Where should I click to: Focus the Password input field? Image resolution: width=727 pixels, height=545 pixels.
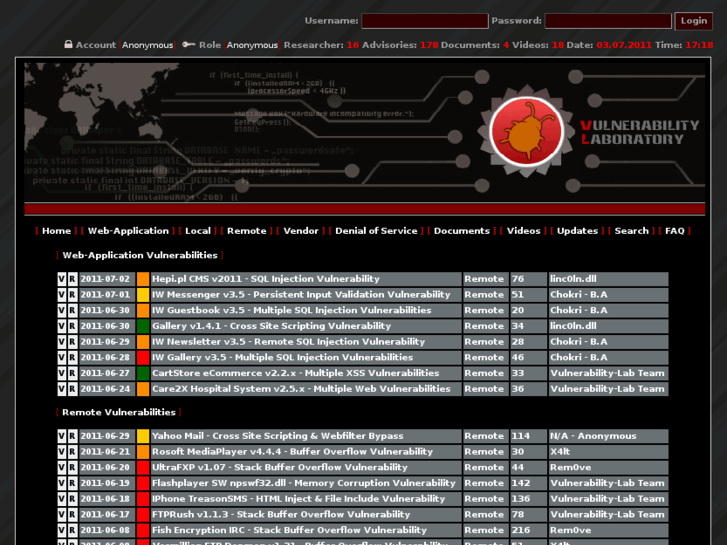tap(608, 21)
